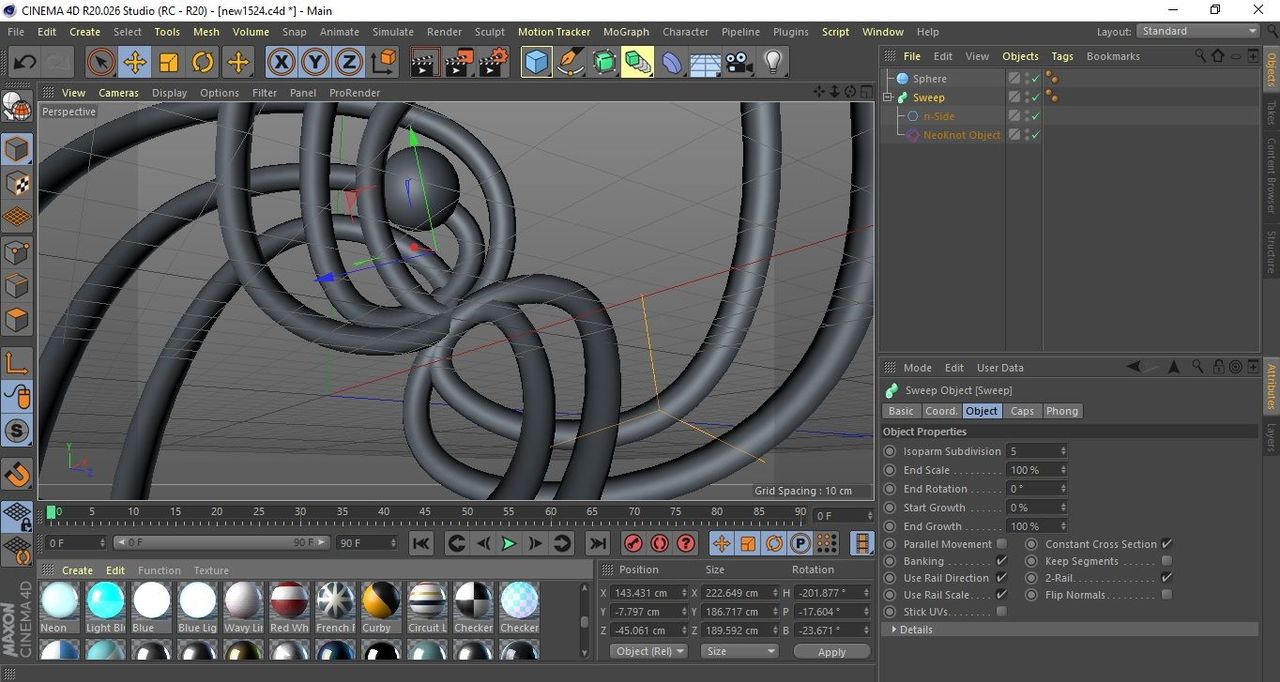Select the Sphere object in Object Manager
Image resolution: width=1280 pixels, height=682 pixels.
pyautogui.click(x=929, y=78)
